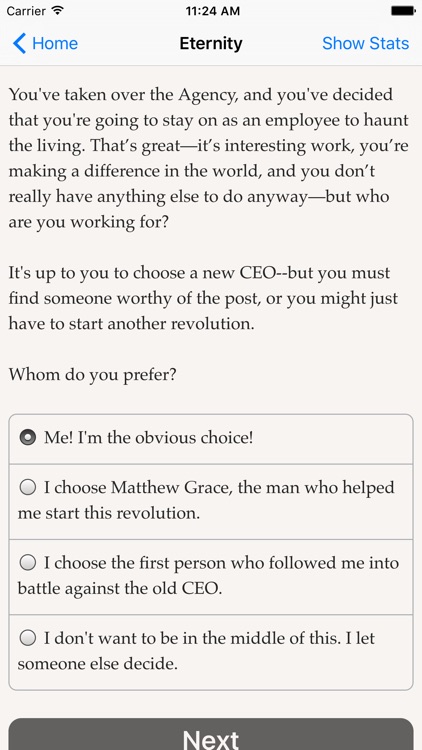Select the Matthew Grace radio option
The height and width of the screenshot is (750, 422).
point(211,501)
